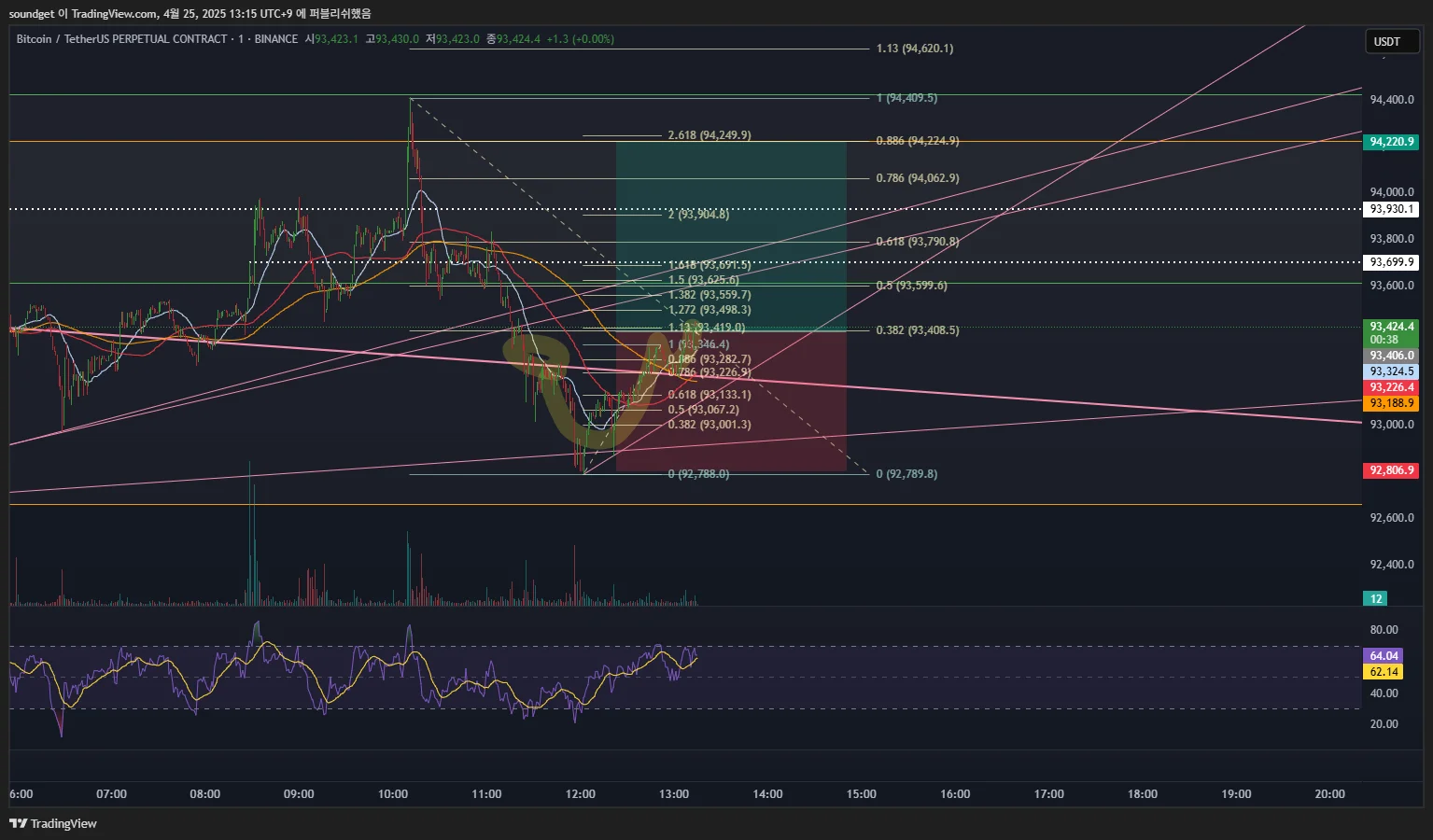The image size is (1433, 840).
Task: Select the purple RSI value 64.04 label
Action: (x=1384, y=656)
